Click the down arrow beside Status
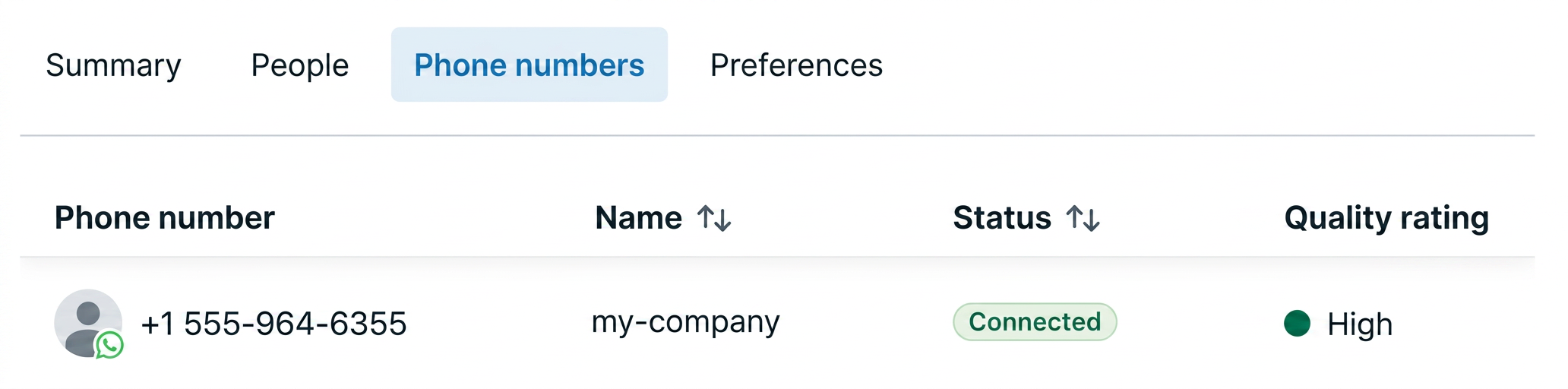The height and width of the screenshot is (389, 1568). coord(1092,220)
